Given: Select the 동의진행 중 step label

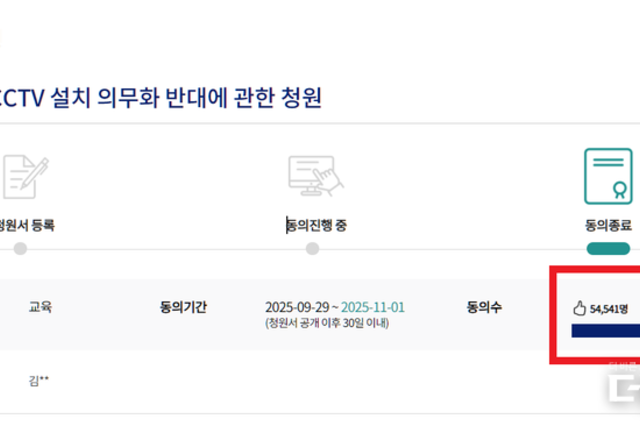Looking at the screenshot, I should coord(318,226).
